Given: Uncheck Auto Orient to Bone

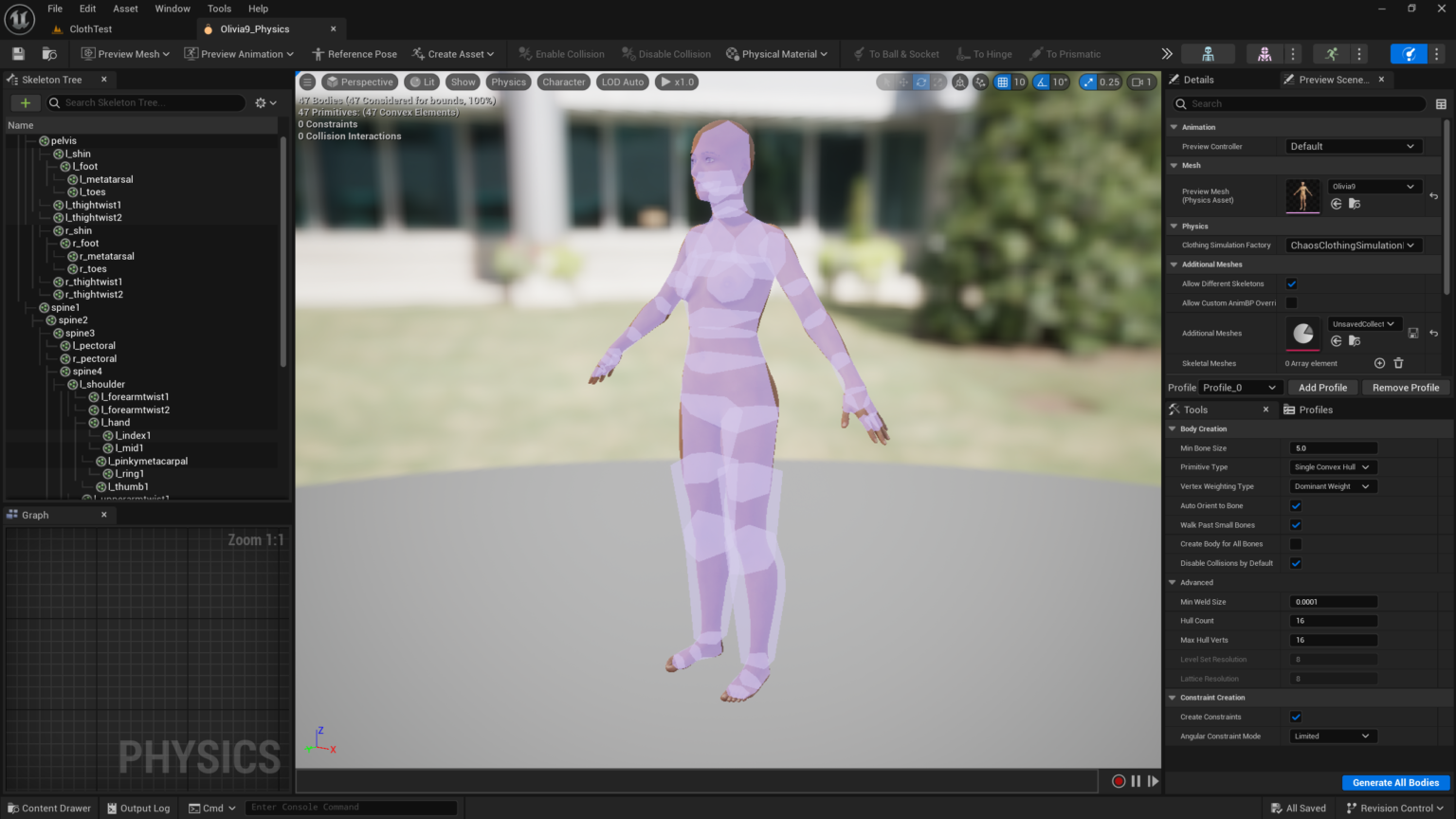Looking at the screenshot, I should (x=1296, y=505).
